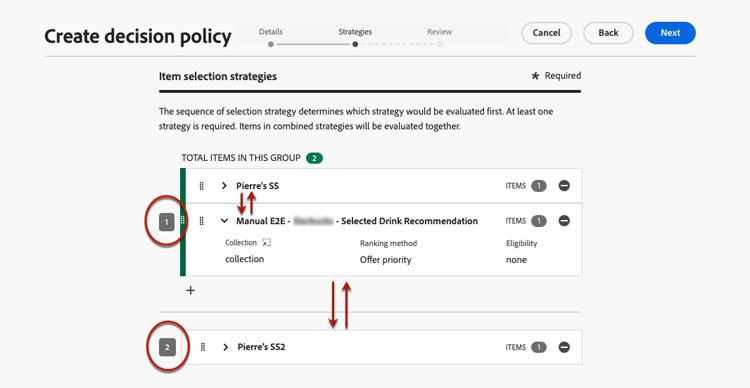Click the Cancel button

click(546, 33)
